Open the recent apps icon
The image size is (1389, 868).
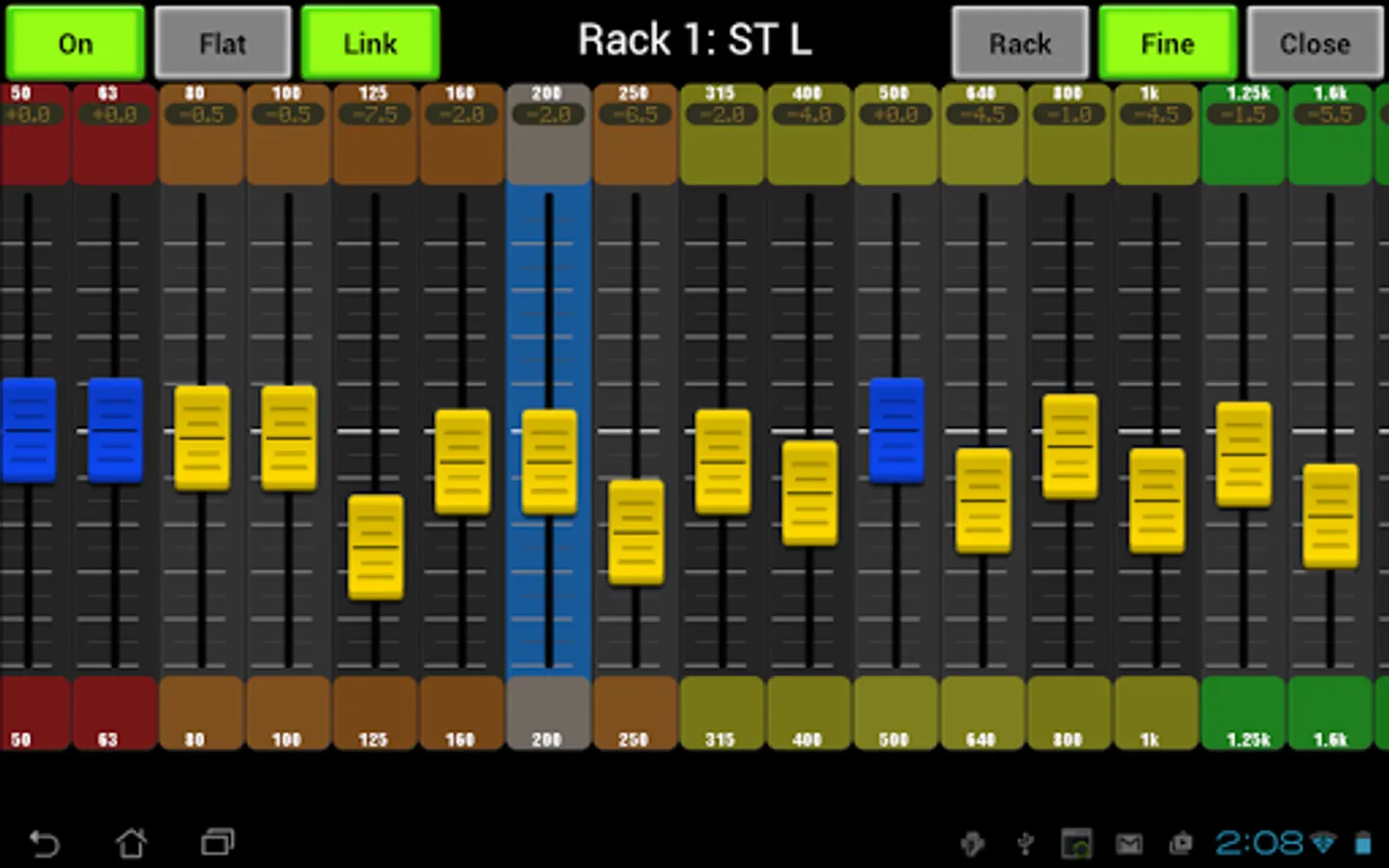click(217, 843)
